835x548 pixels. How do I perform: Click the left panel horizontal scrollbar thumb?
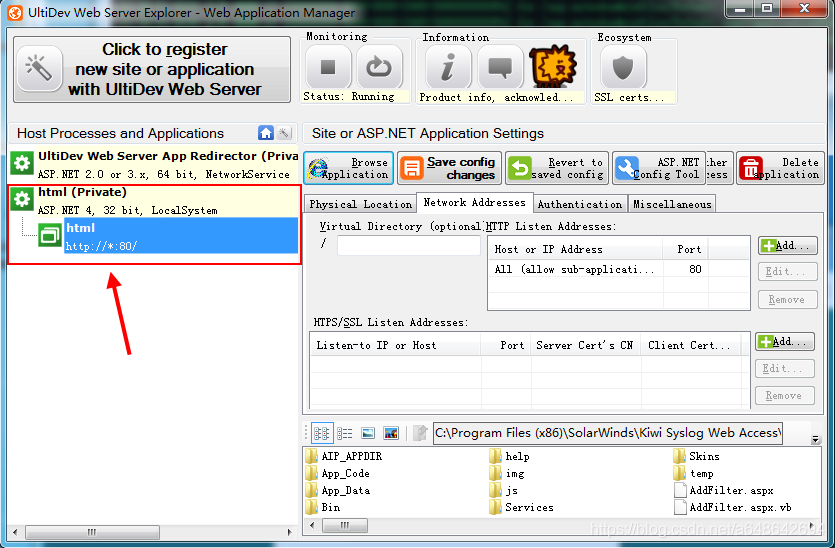pyautogui.click(x=92, y=532)
